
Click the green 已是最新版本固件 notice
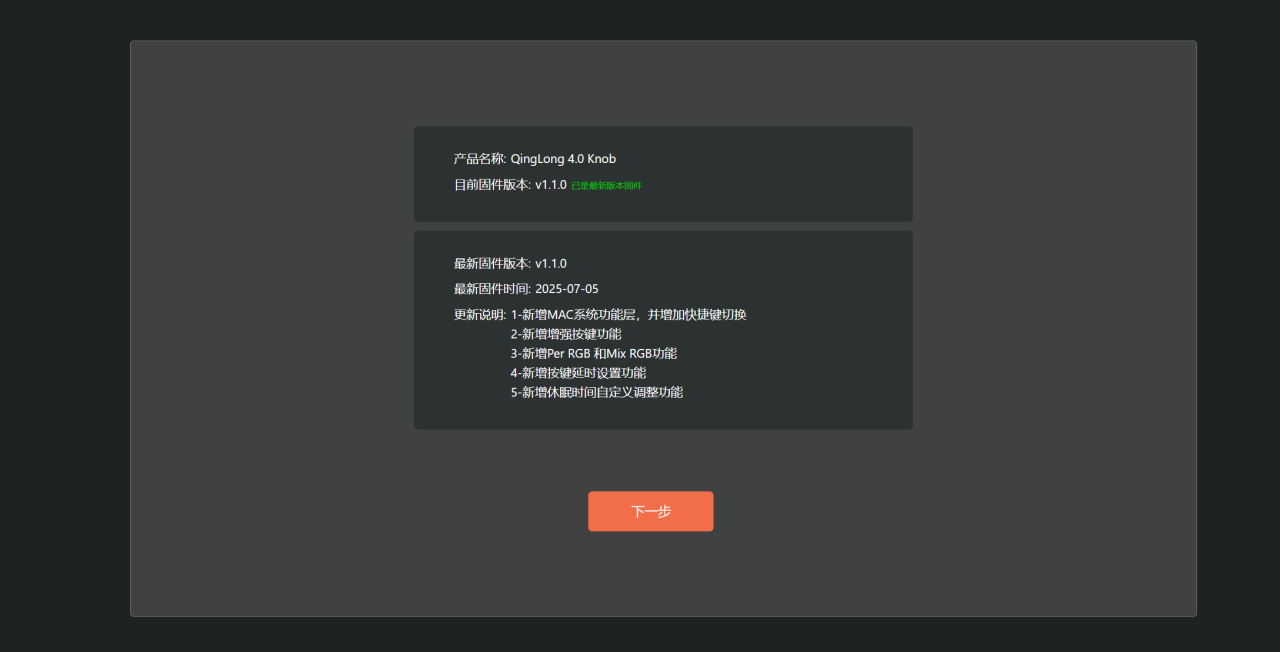pyautogui.click(x=606, y=186)
